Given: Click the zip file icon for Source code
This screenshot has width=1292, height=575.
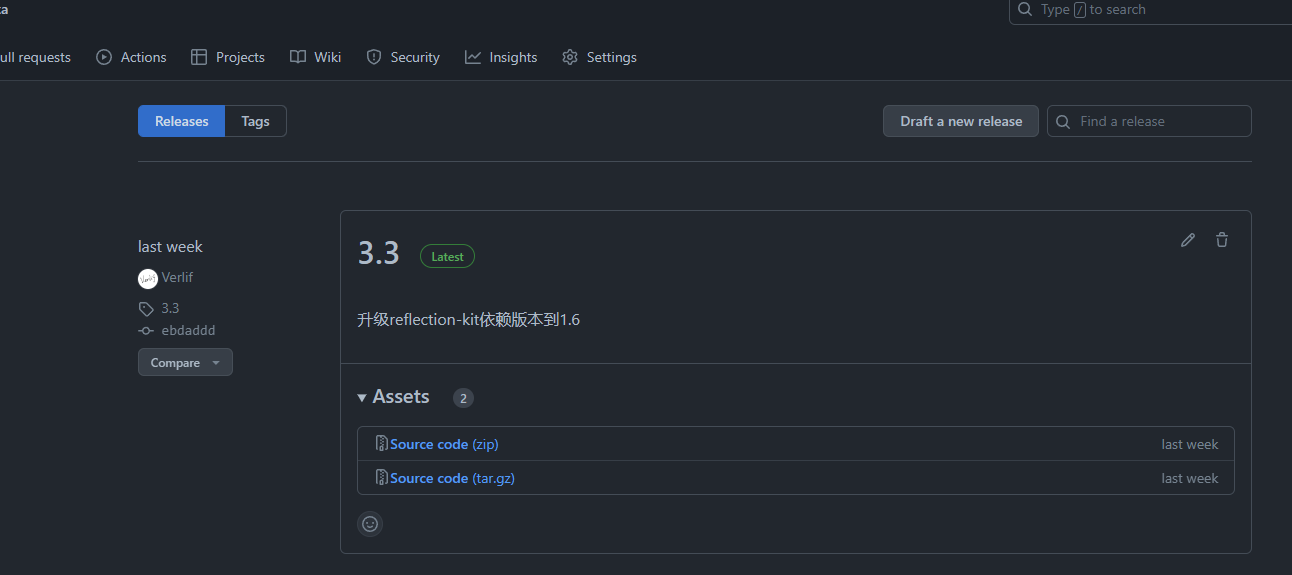Looking at the screenshot, I should click(381, 444).
